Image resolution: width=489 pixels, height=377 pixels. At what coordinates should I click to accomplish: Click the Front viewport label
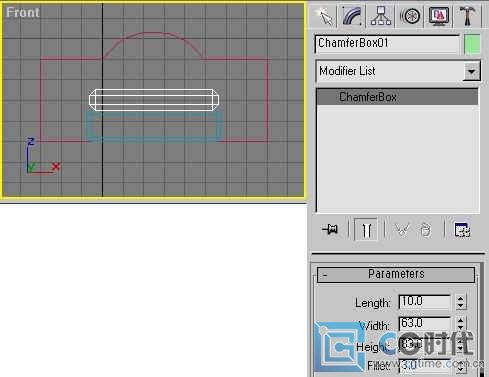[x=23, y=12]
